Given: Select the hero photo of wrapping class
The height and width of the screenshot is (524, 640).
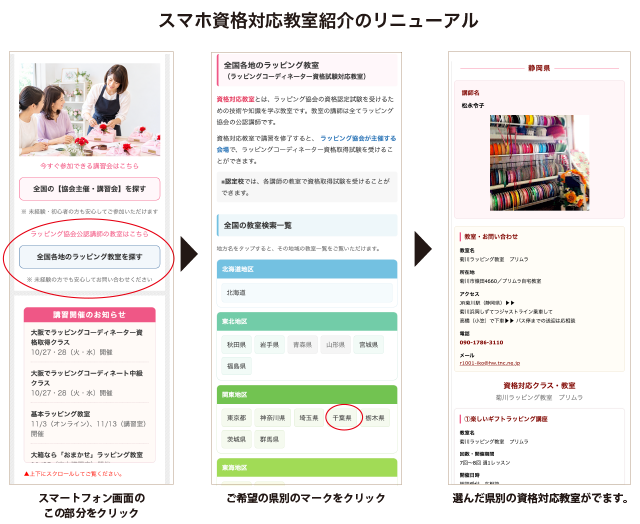Looking at the screenshot, I should point(89,109).
